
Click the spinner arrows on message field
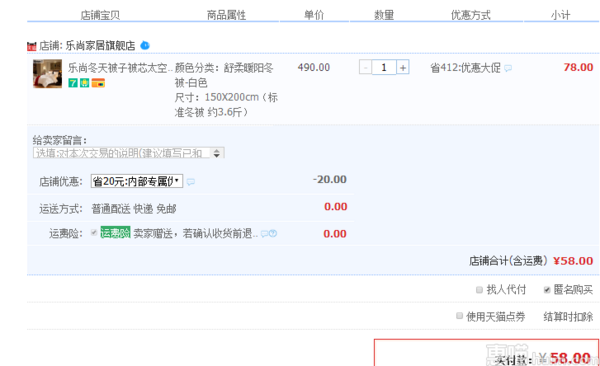(x=217, y=153)
